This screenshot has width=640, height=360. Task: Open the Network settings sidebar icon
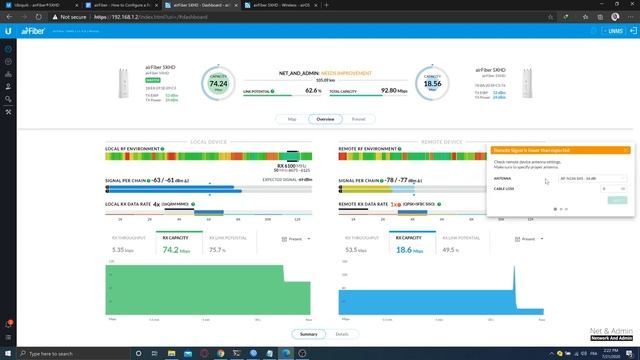click(8, 74)
